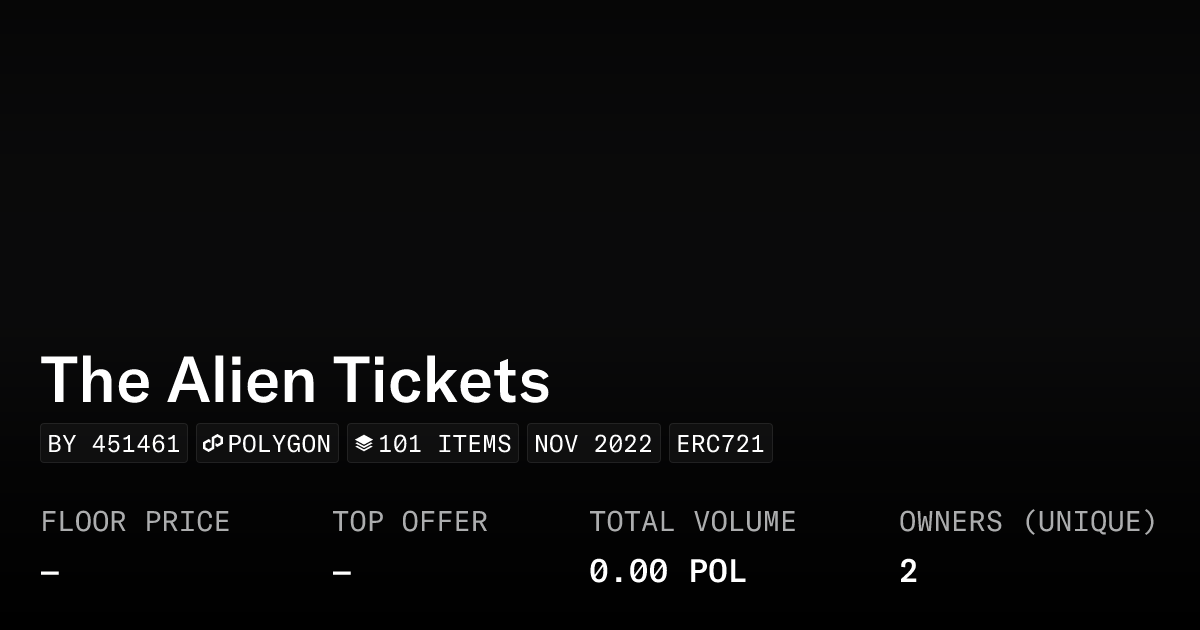The image size is (1200, 630).
Task: Select the ERC721 token standard badge
Action: (x=720, y=443)
